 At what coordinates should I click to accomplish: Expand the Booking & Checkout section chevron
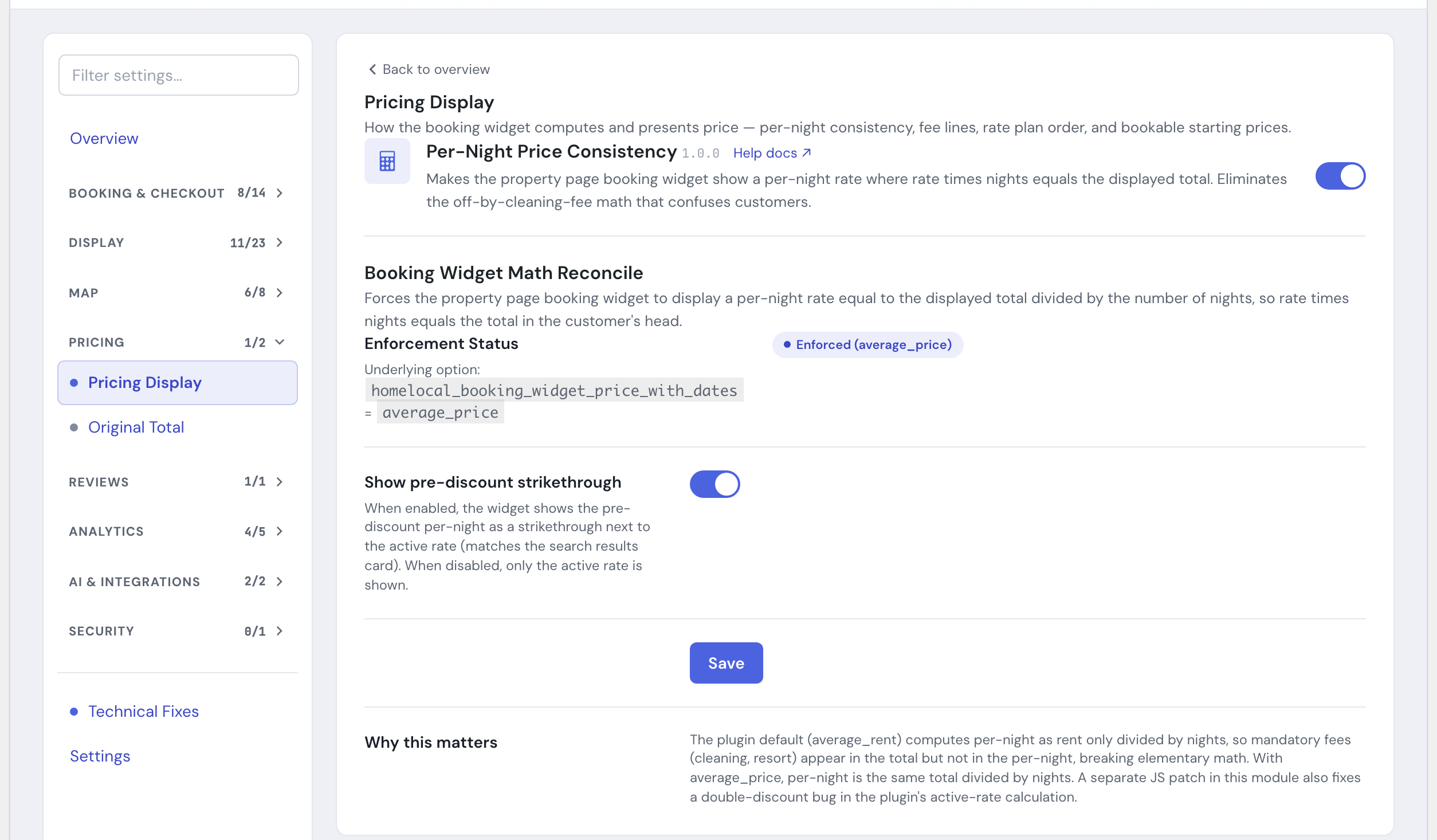280,193
